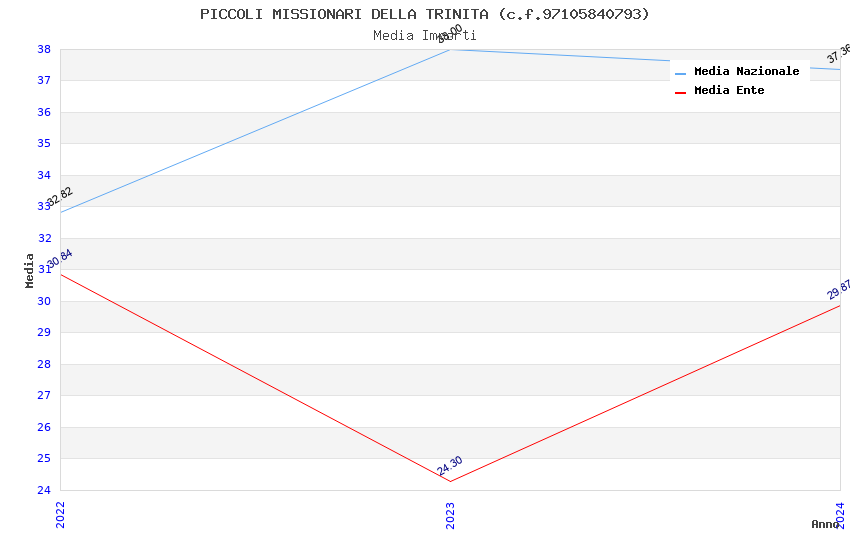Select the Media Ente legend label
This screenshot has height=550, width=850.
pos(729,90)
